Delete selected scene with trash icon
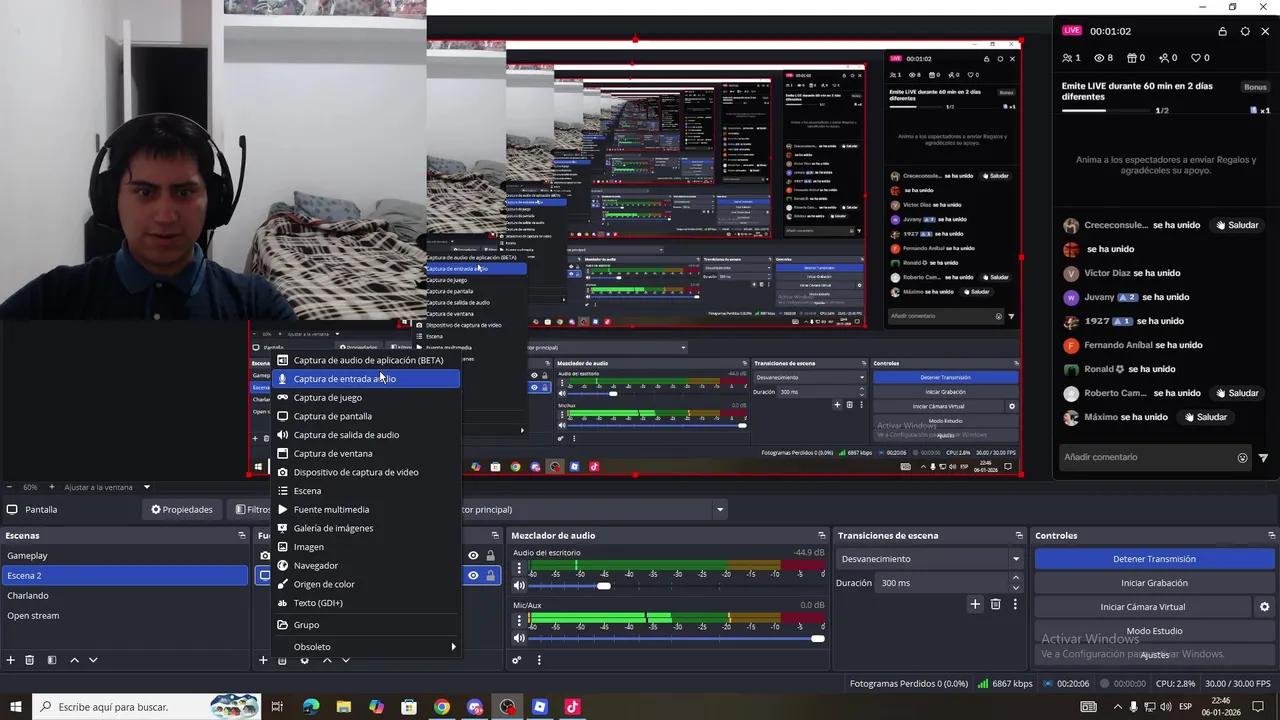This screenshot has height=720, width=1280. (x=30, y=660)
